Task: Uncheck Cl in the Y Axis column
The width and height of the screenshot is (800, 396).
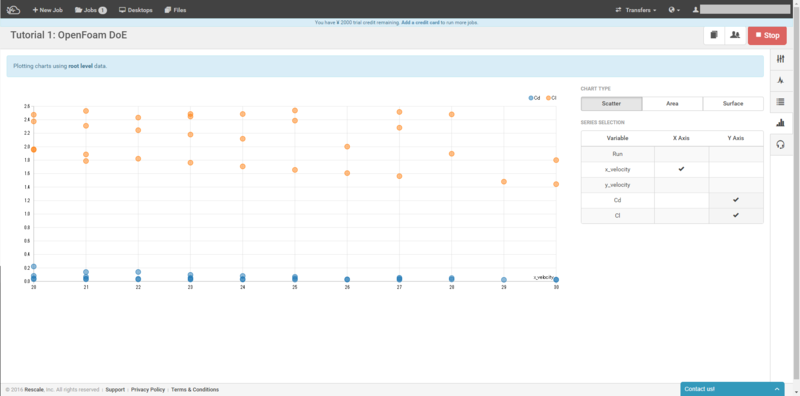Action: tap(736, 215)
